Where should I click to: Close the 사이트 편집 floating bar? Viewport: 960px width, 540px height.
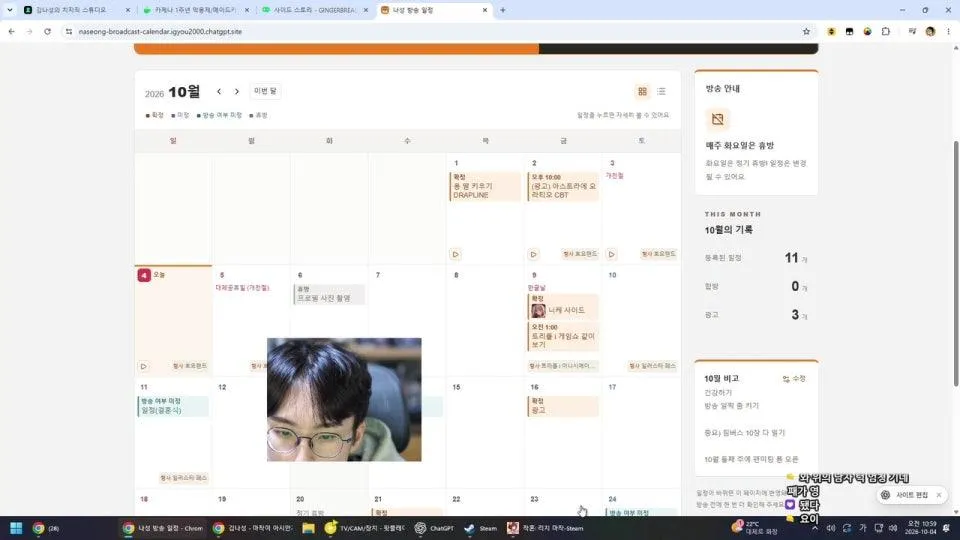[939, 495]
